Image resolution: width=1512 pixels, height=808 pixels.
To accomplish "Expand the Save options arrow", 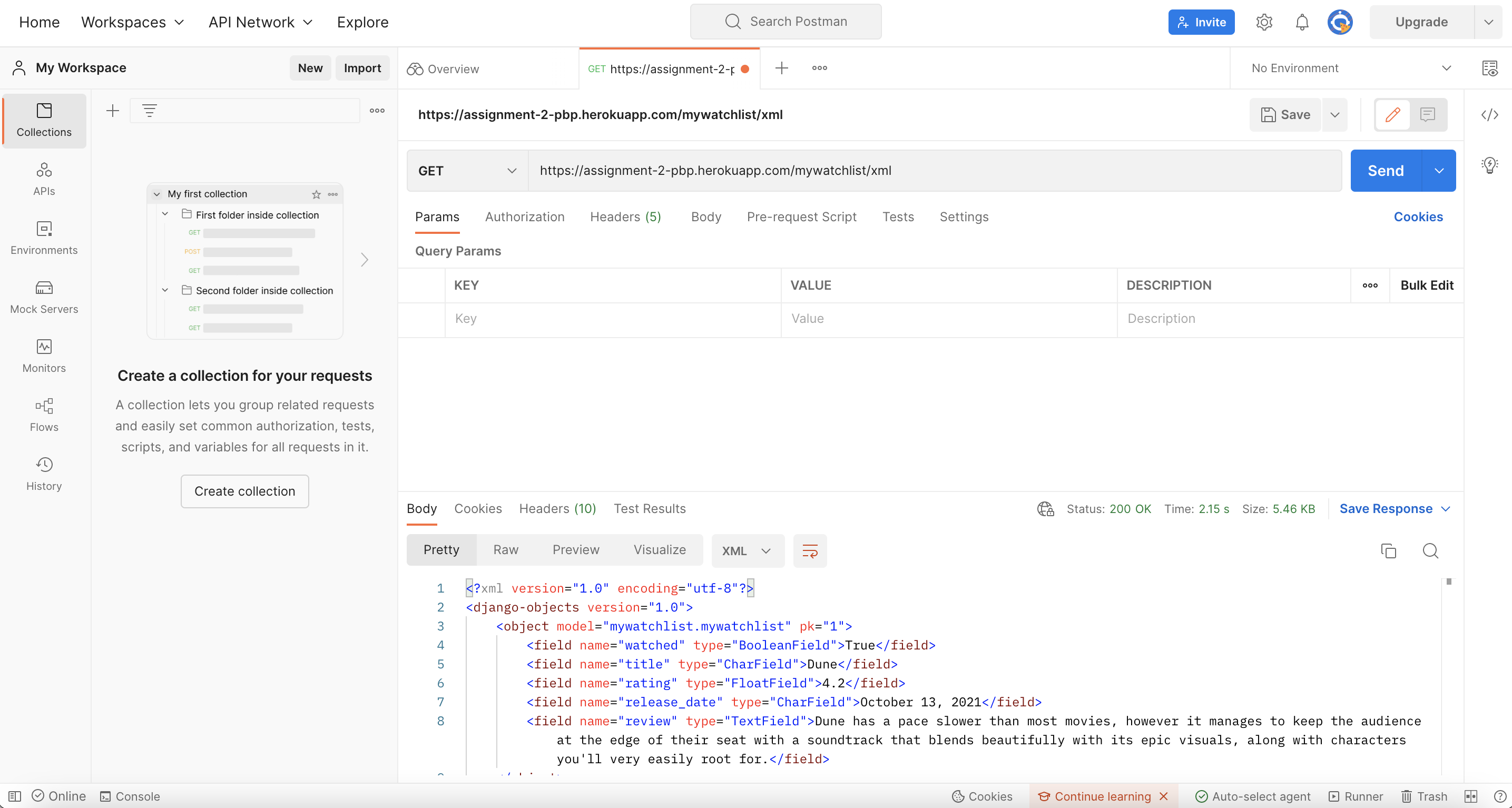I will [x=1335, y=114].
